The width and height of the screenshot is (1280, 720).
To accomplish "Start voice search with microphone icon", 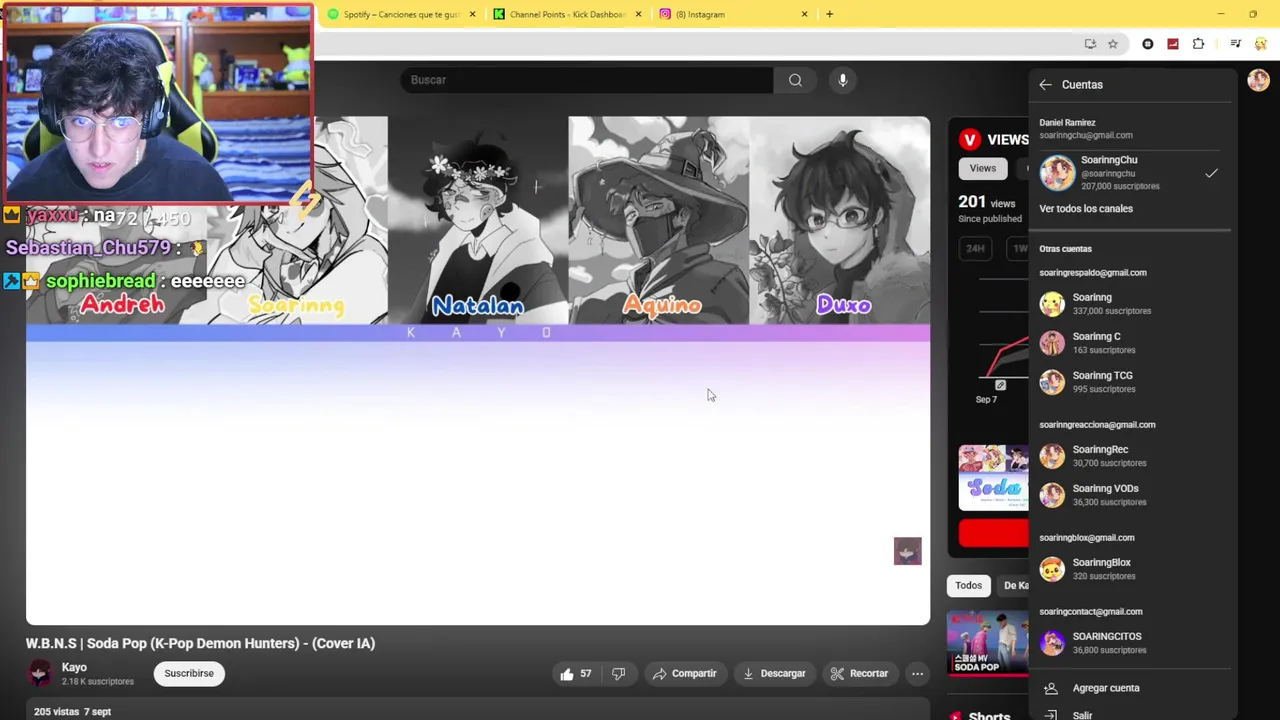I will [x=843, y=80].
